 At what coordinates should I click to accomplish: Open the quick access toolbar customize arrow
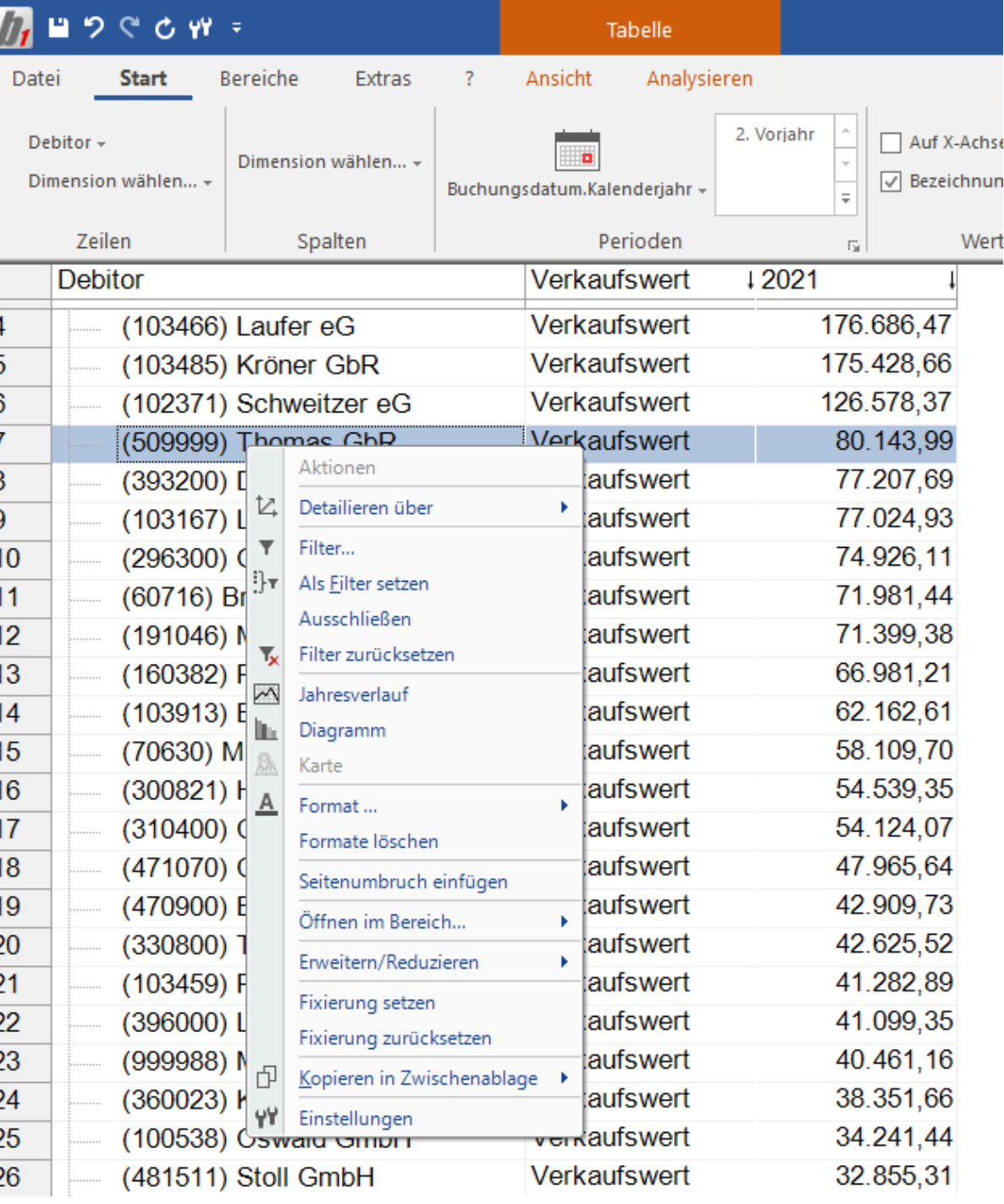click(x=236, y=29)
